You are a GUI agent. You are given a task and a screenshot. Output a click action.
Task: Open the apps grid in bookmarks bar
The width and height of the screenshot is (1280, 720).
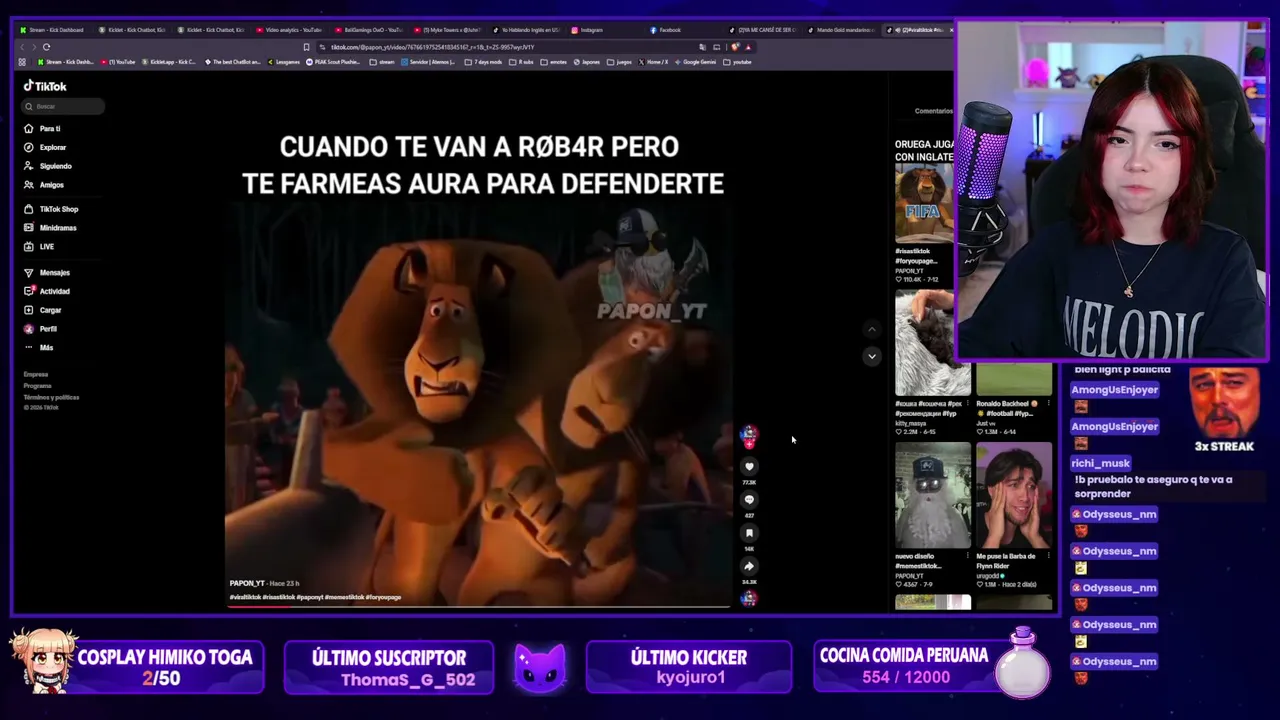pos(23,62)
